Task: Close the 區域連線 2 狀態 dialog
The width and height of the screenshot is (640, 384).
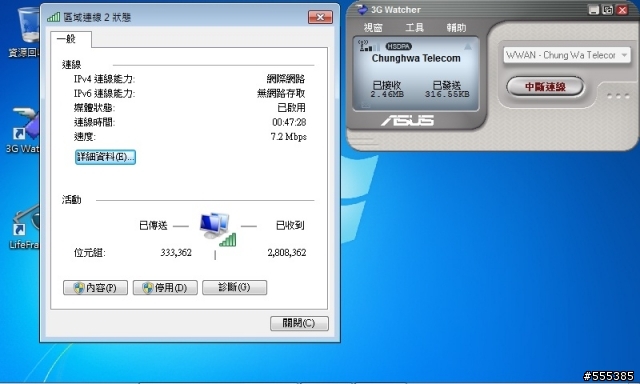Action: coord(320,17)
